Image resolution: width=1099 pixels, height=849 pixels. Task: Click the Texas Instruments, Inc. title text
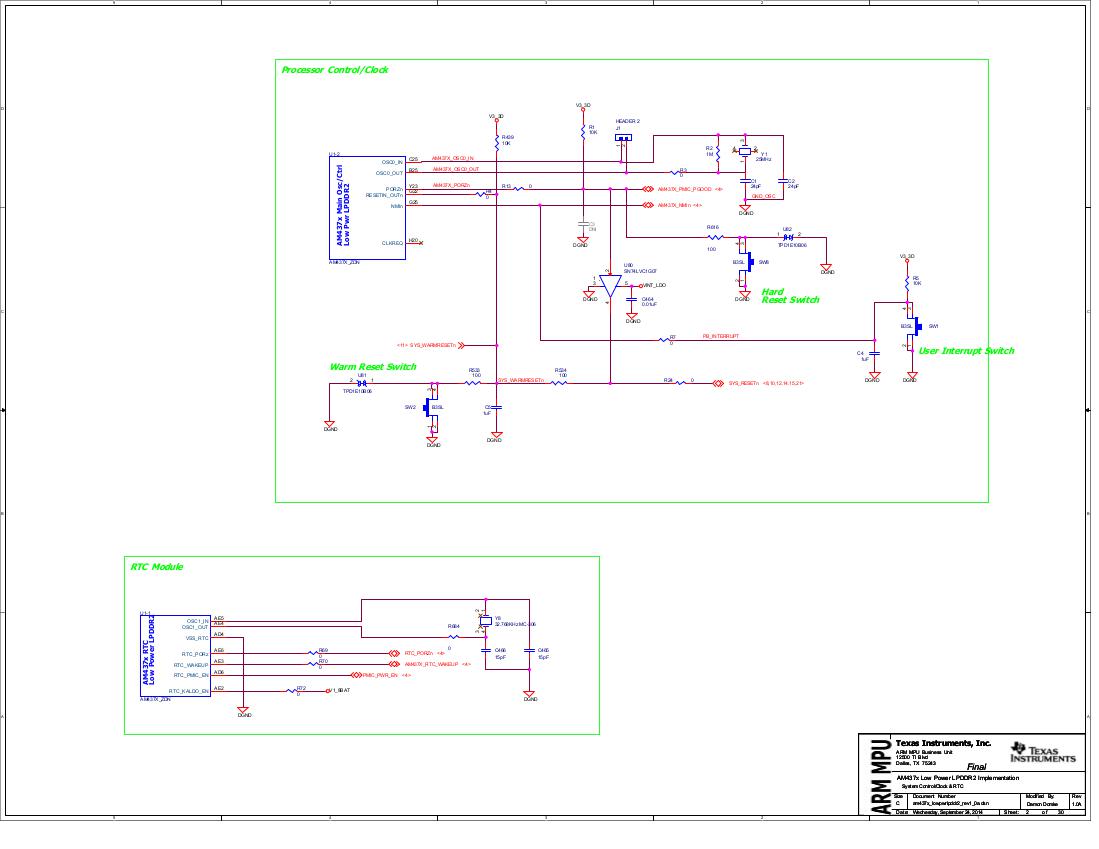[944, 741]
